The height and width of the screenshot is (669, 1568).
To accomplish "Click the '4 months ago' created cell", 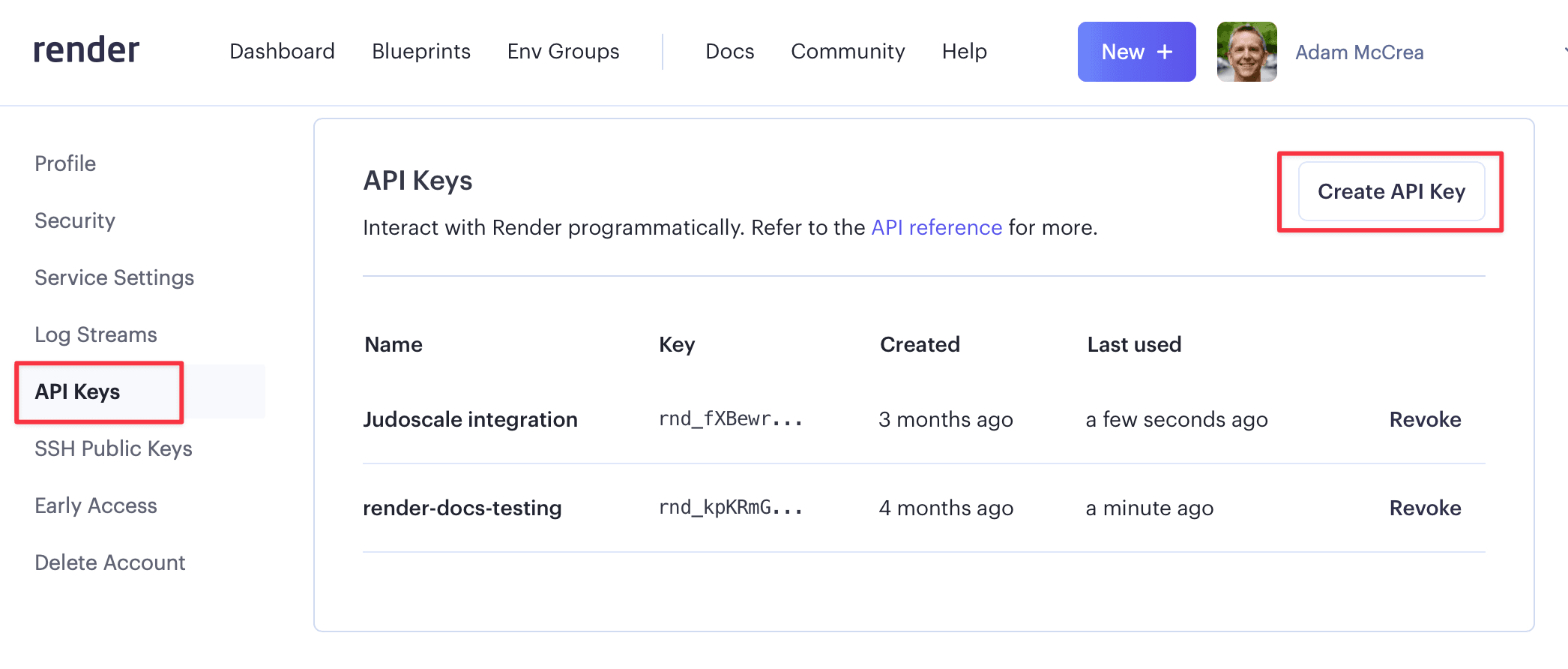I will click(946, 508).
